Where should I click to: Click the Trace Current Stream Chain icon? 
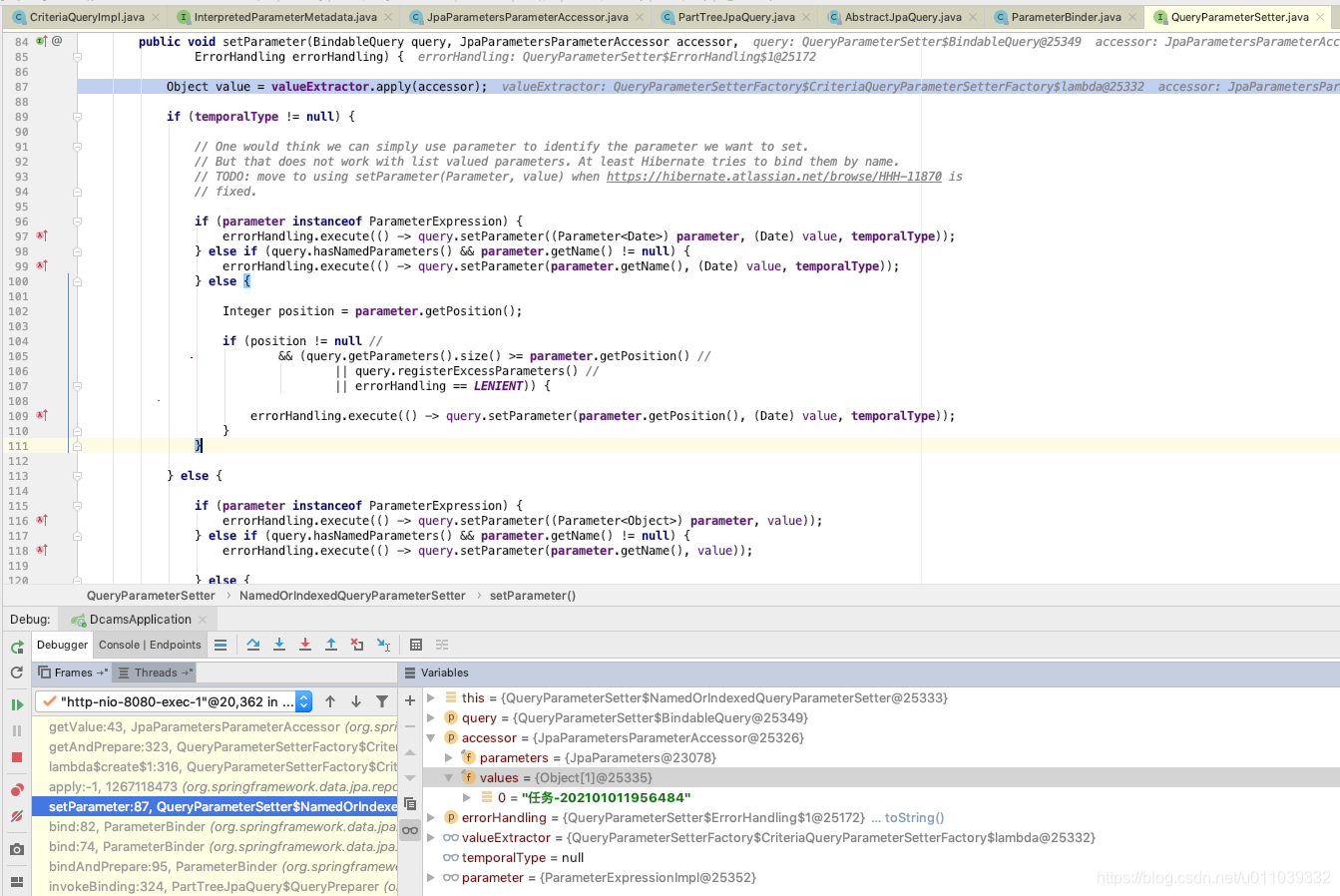click(442, 645)
